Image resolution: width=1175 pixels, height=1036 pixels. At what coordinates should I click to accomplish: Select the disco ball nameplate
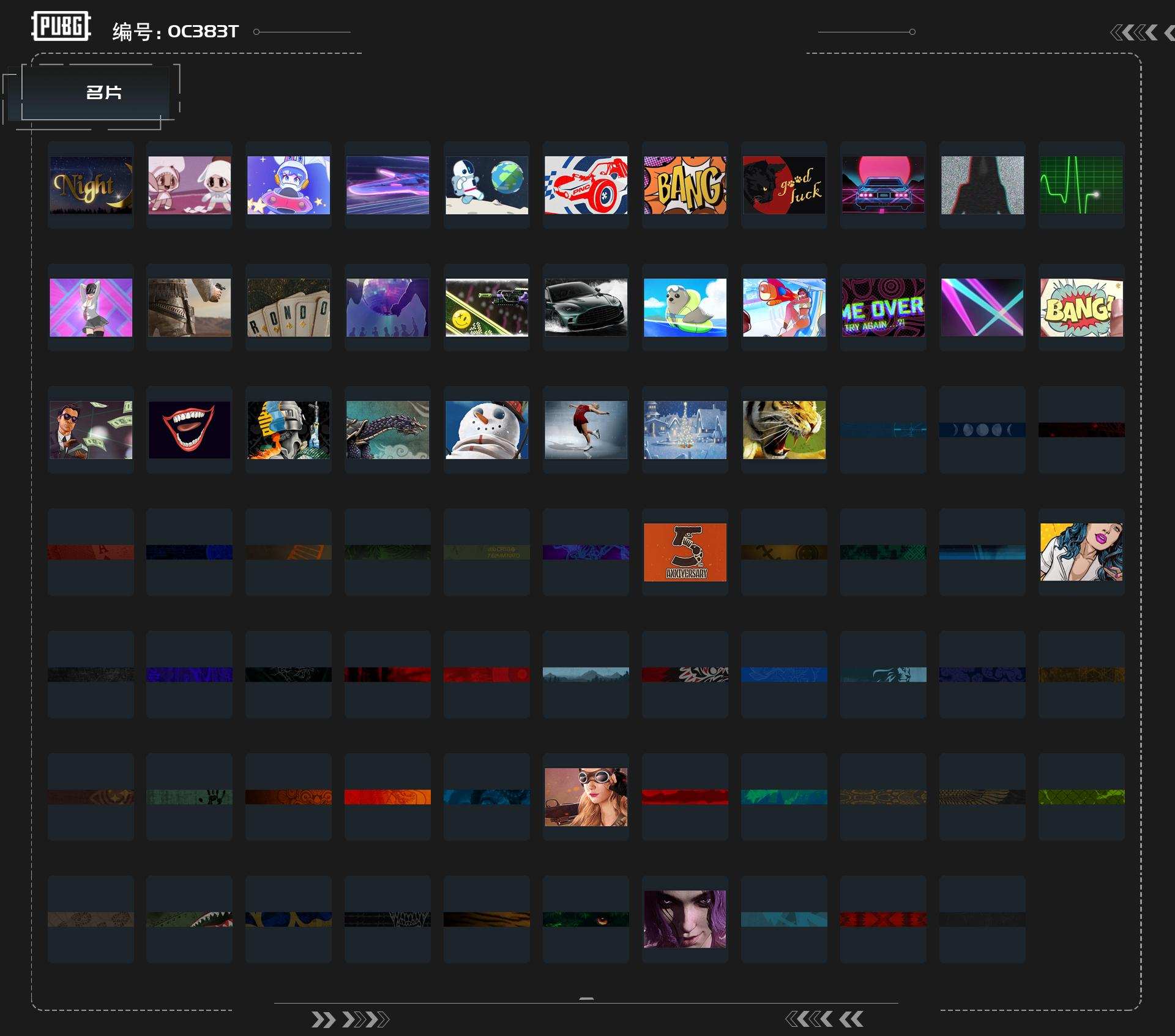(388, 307)
